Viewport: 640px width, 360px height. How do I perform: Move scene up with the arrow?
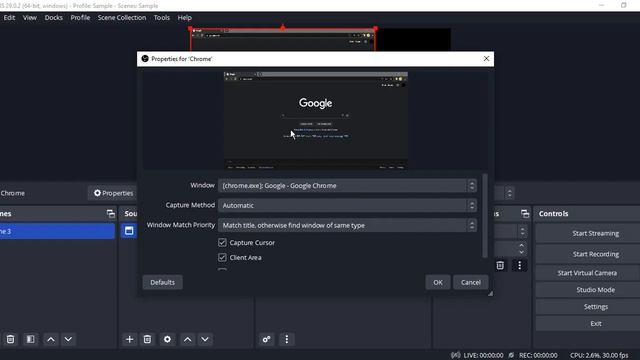click(51, 339)
